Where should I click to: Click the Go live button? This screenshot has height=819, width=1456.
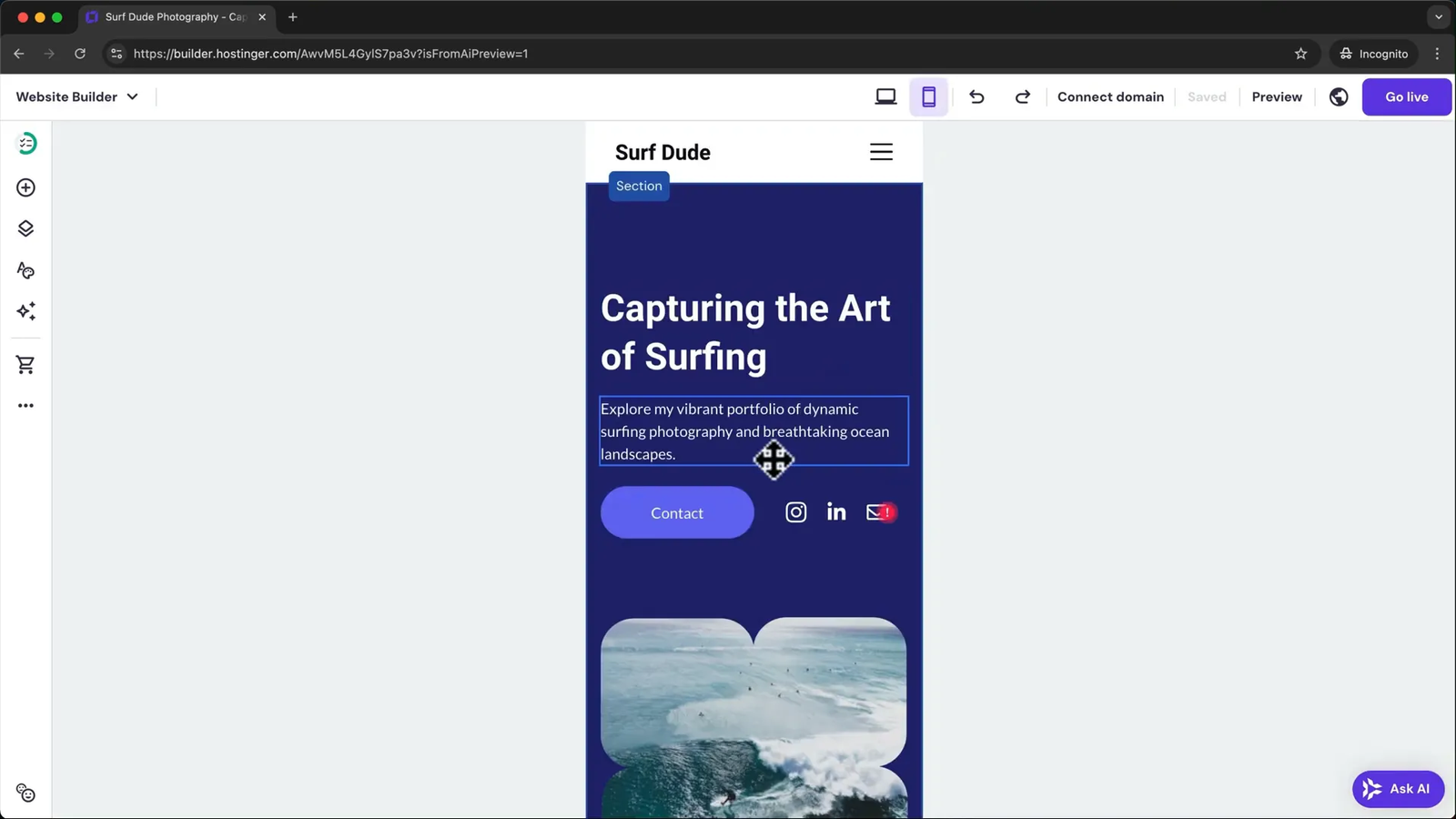click(1406, 96)
